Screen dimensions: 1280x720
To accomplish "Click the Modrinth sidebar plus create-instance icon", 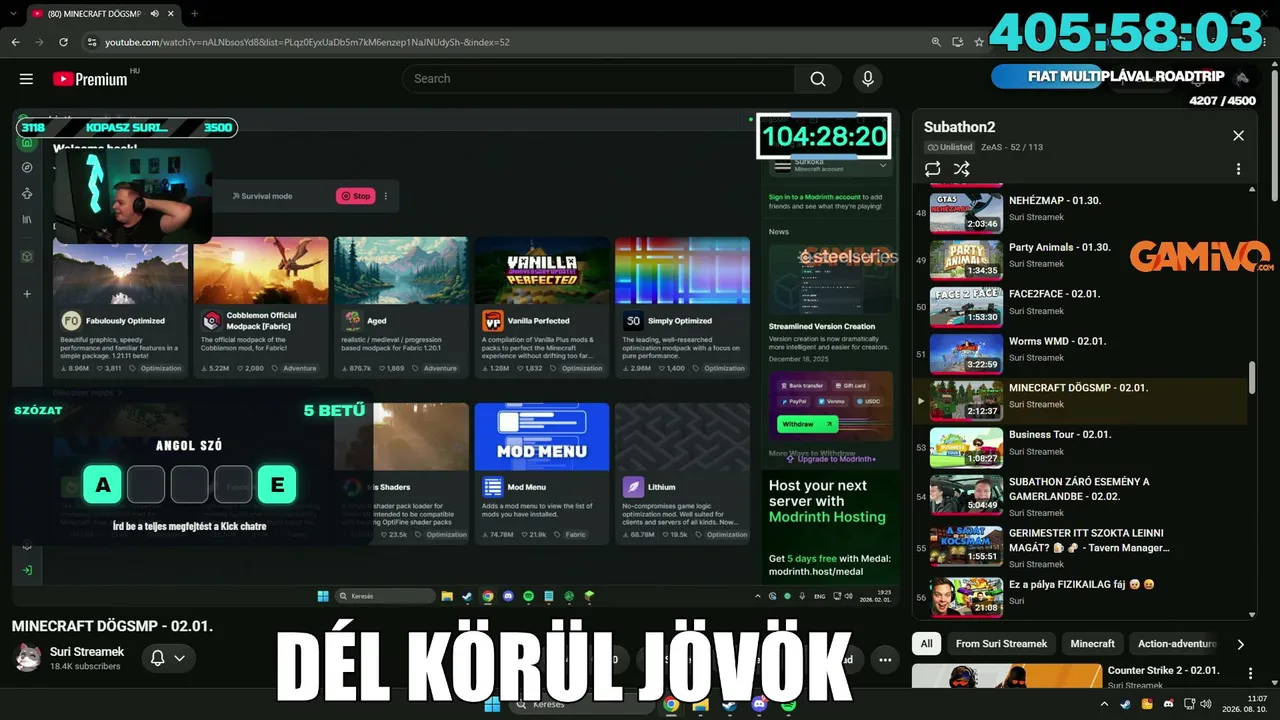I will tap(27, 294).
